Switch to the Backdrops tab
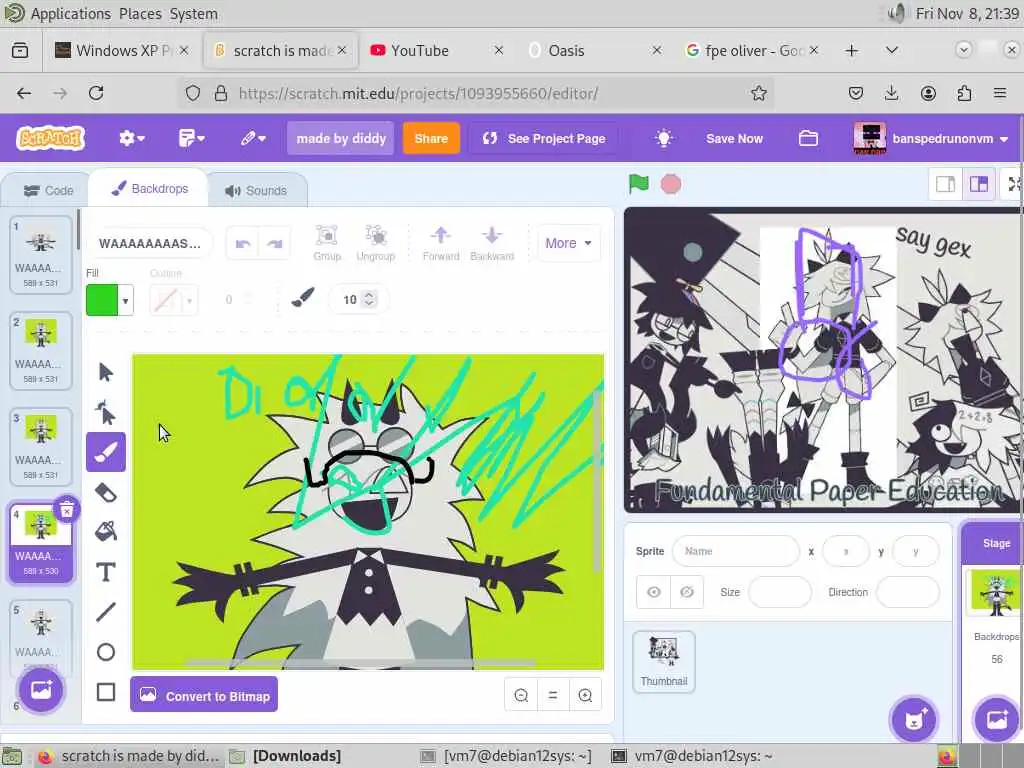Screen dimensions: 1024x768 click(x=150, y=189)
